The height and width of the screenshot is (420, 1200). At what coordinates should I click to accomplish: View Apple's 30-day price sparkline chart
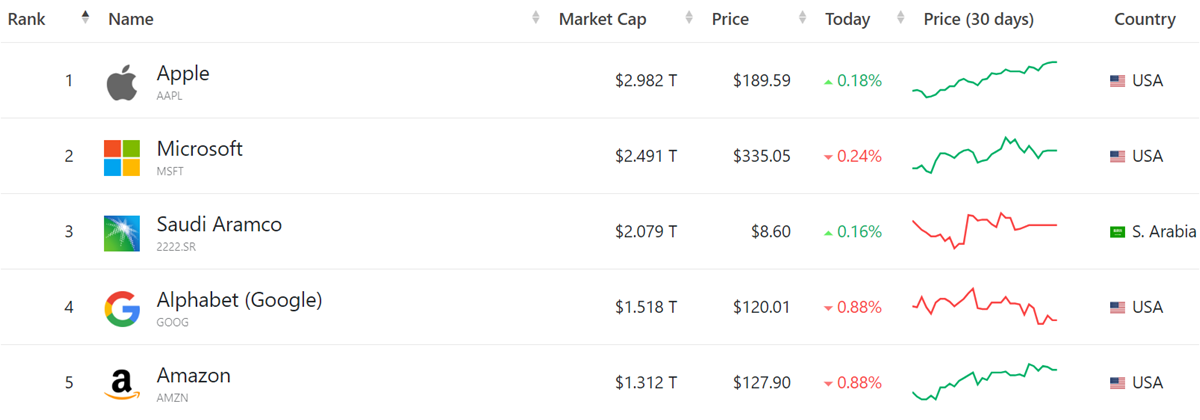coord(984,80)
